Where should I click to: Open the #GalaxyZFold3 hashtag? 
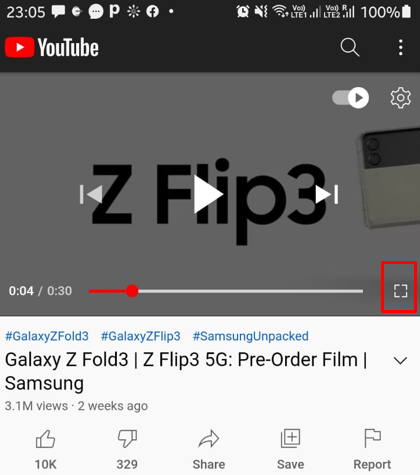click(47, 336)
